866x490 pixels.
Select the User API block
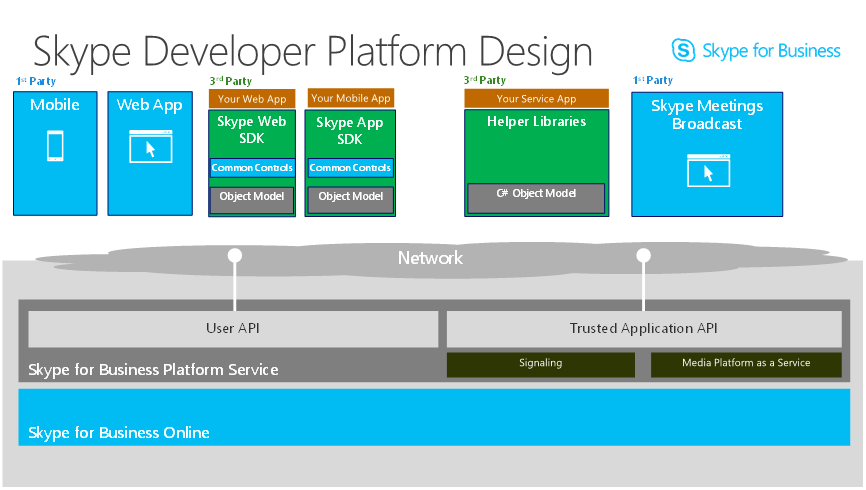point(233,329)
